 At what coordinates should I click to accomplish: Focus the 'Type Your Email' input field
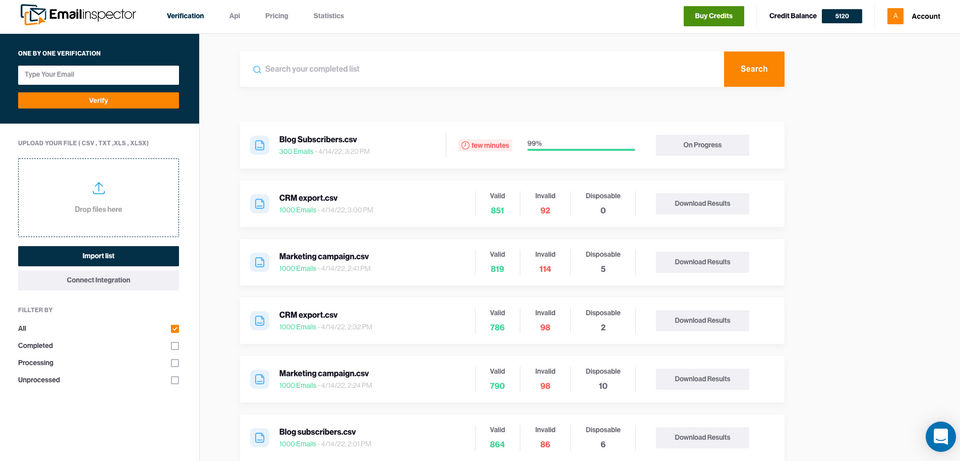click(98, 75)
